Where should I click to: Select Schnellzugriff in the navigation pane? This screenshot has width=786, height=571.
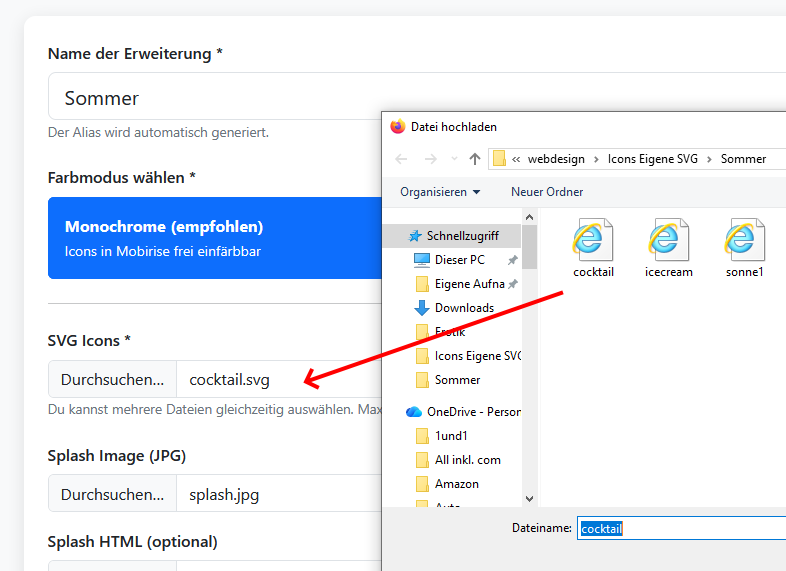pyautogui.click(x=461, y=236)
